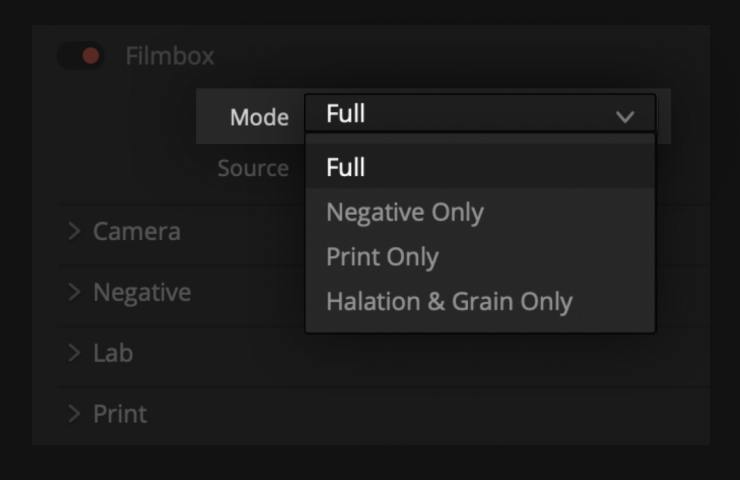Expand the Camera section chevron
This screenshot has height=480, width=740.
(74, 231)
